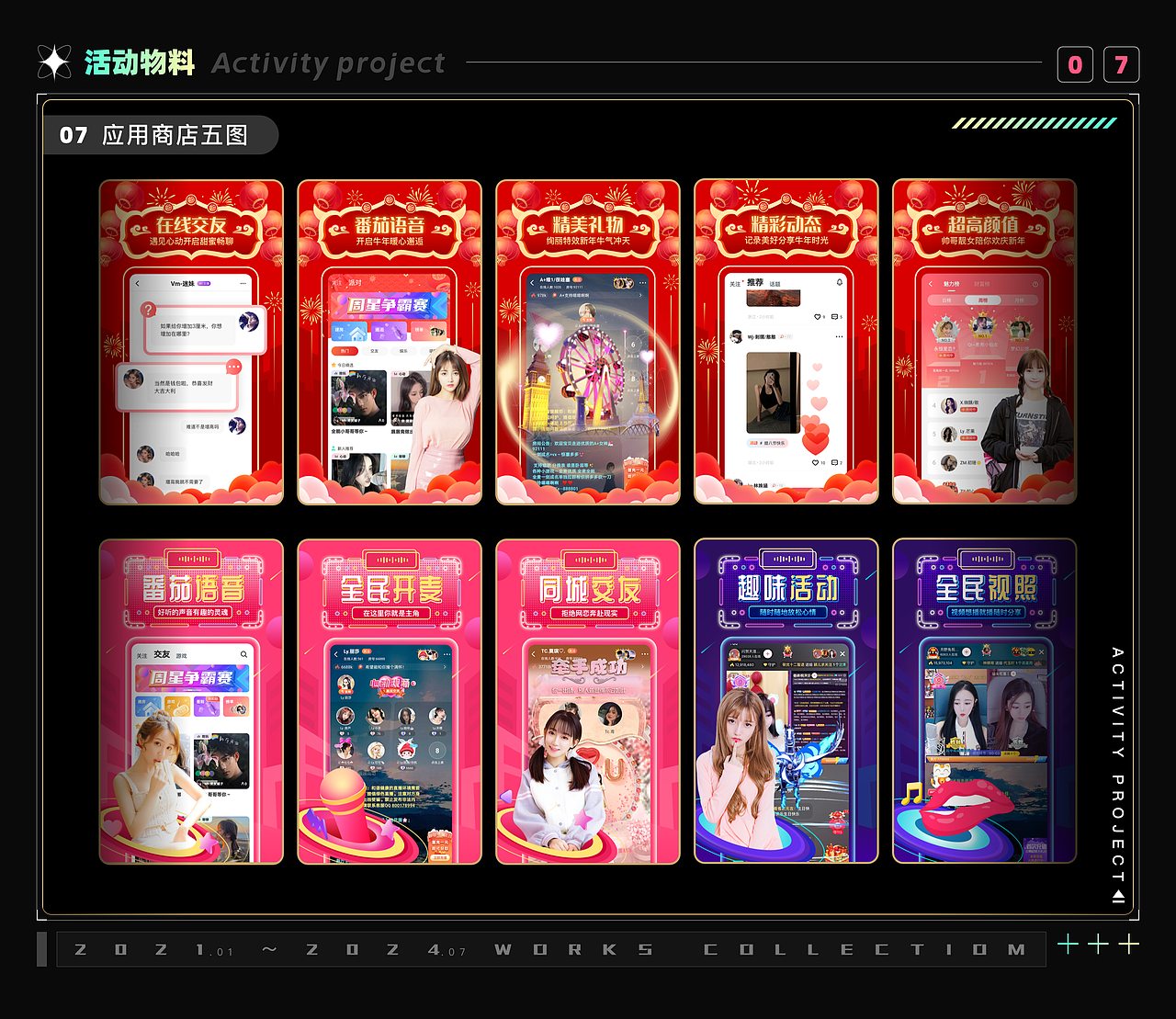Image resolution: width=1176 pixels, height=1019 pixels.
Task: Open the 全民视照 app store card
Action: click(x=985, y=701)
